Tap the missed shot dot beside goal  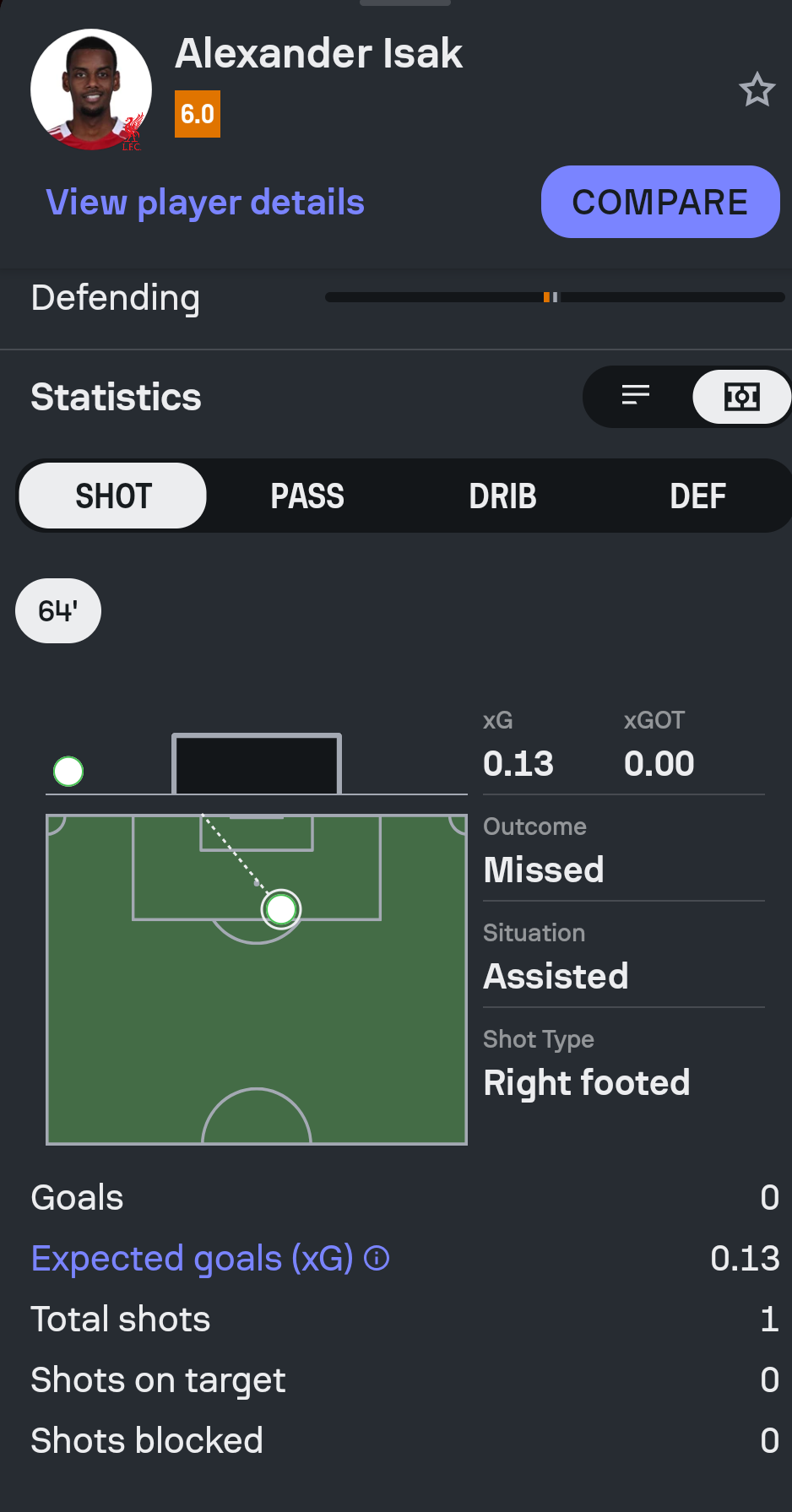pyautogui.click(x=68, y=771)
